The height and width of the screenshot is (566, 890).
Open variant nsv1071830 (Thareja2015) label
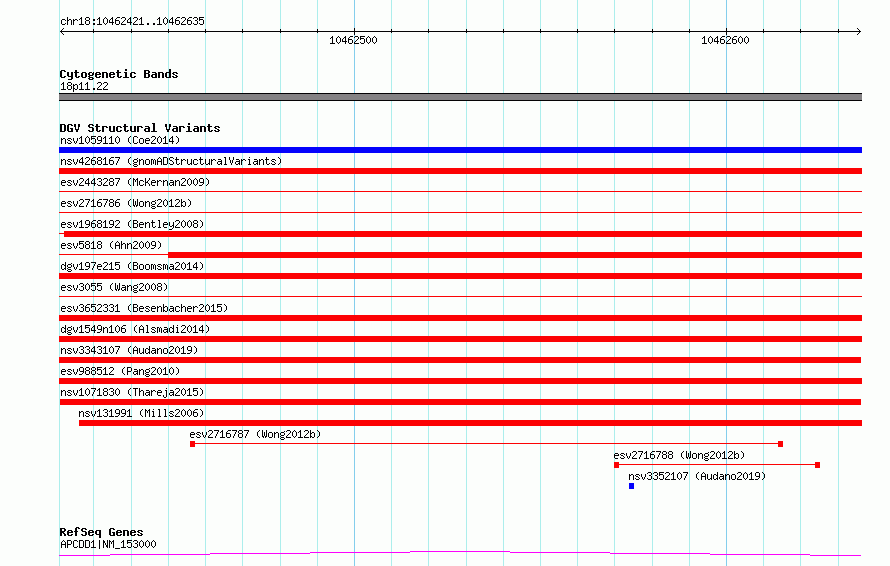pyautogui.click(x=132, y=392)
